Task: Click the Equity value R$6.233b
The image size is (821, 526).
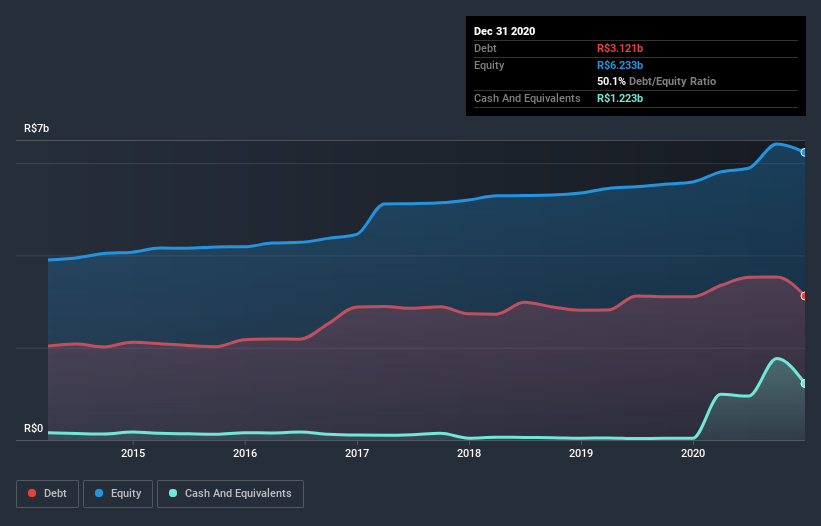Action: click(x=620, y=65)
